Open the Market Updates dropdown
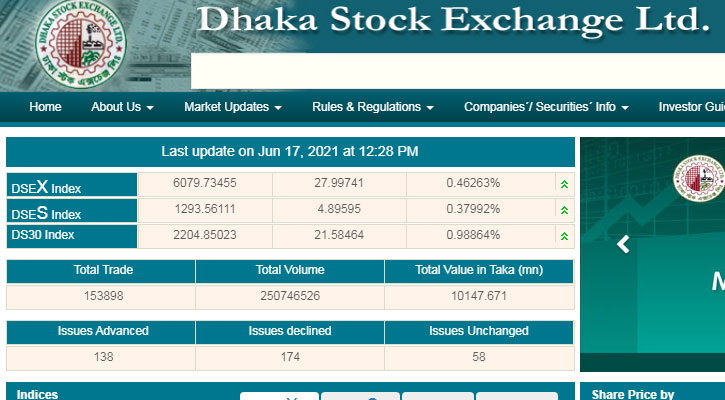 click(x=233, y=107)
